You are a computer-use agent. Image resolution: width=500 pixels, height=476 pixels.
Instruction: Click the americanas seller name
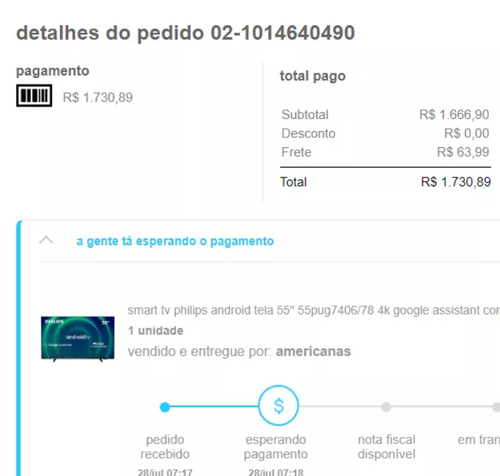(x=313, y=351)
